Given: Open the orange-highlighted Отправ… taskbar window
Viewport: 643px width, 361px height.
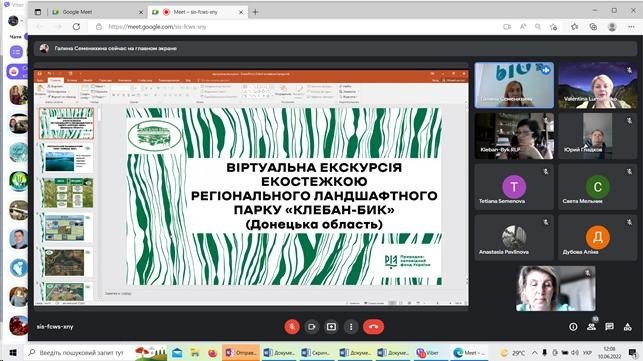Looking at the screenshot, I should coord(241,352).
